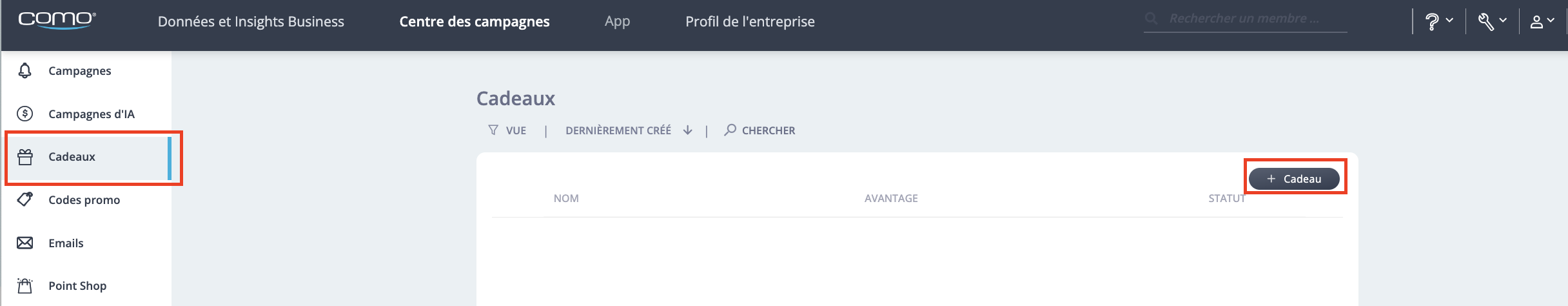Click the + Cadeau button
This screenshot has height=306, width=1568.
pyautogui.click(x=1294, y=179)
